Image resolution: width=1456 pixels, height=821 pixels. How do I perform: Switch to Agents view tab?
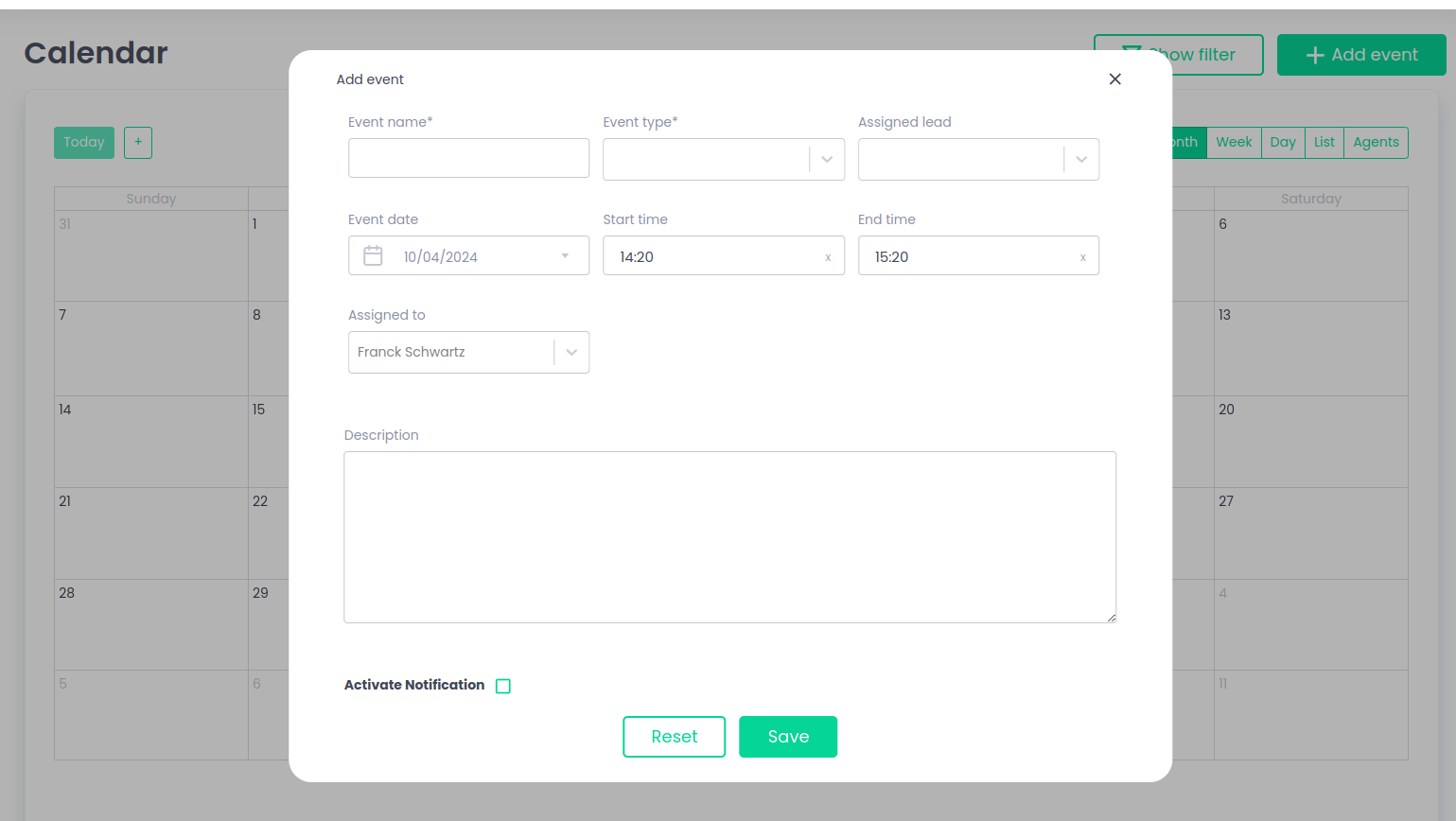pyautogui.click(x=1376, y=143)
